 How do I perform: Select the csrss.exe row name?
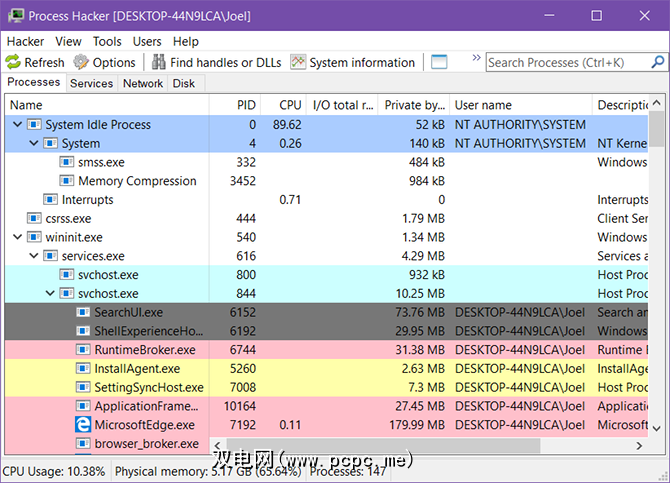[x=68, y=218]
